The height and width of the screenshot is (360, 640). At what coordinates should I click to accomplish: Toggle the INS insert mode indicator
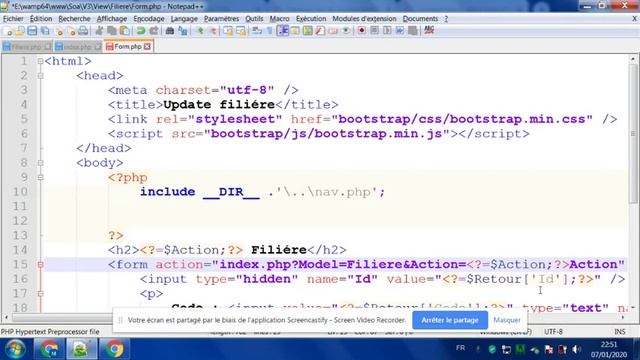tap(620, 332)
